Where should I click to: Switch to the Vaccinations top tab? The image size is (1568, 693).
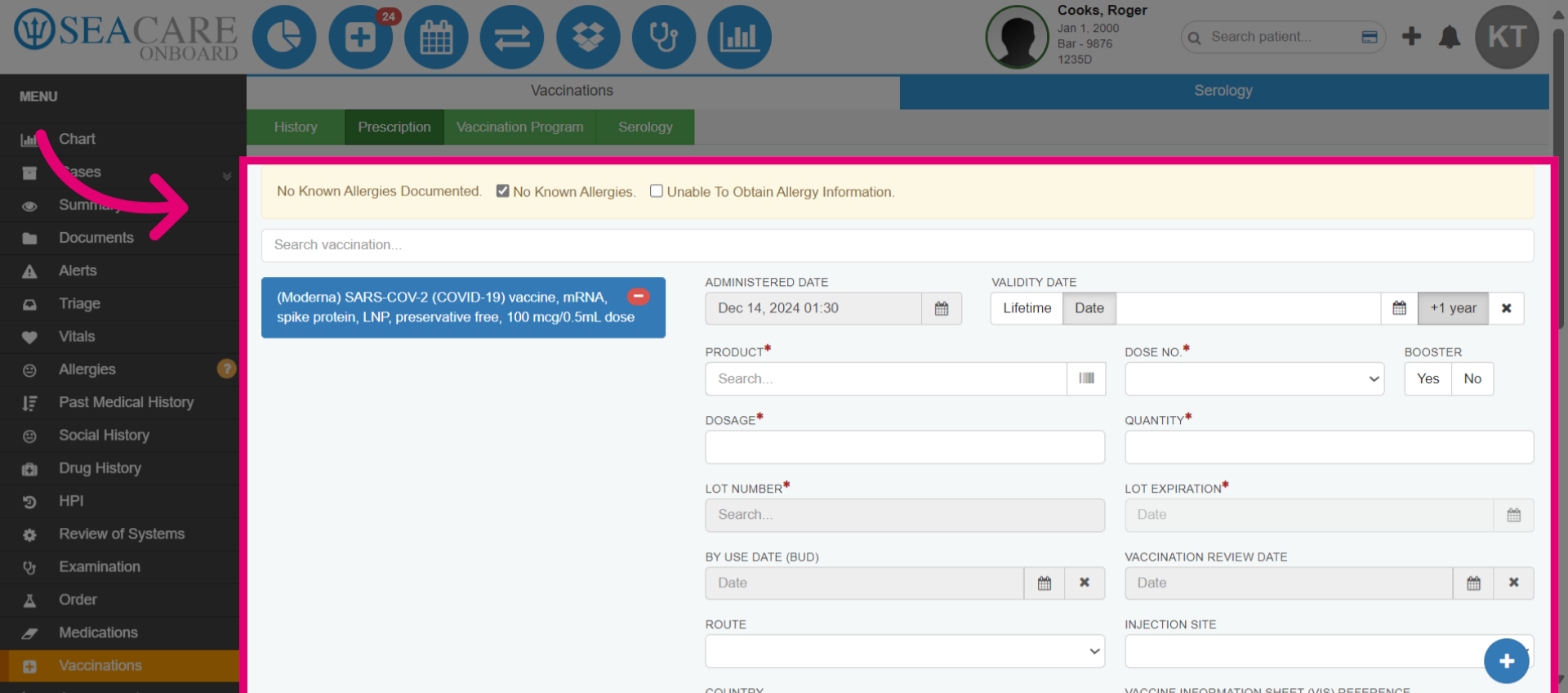point(572,91)
